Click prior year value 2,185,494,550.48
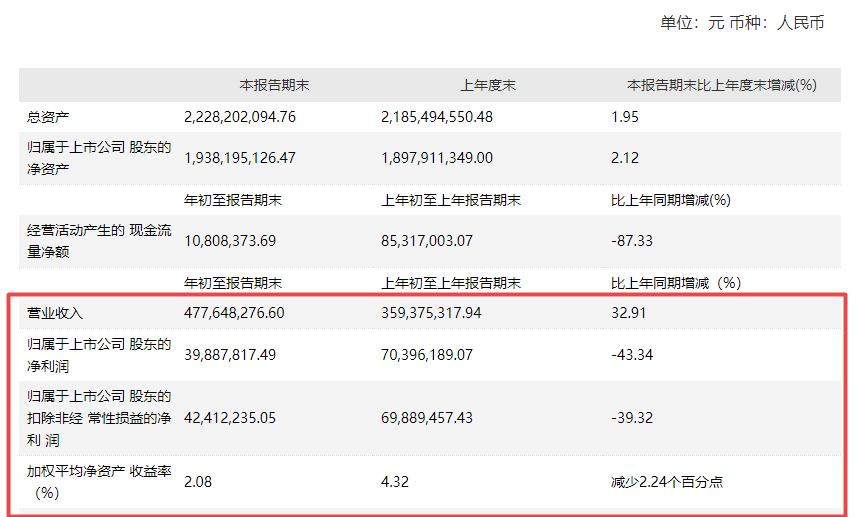Image resolution: width=858 pixels, height=517 pixels. click(437, 117)
